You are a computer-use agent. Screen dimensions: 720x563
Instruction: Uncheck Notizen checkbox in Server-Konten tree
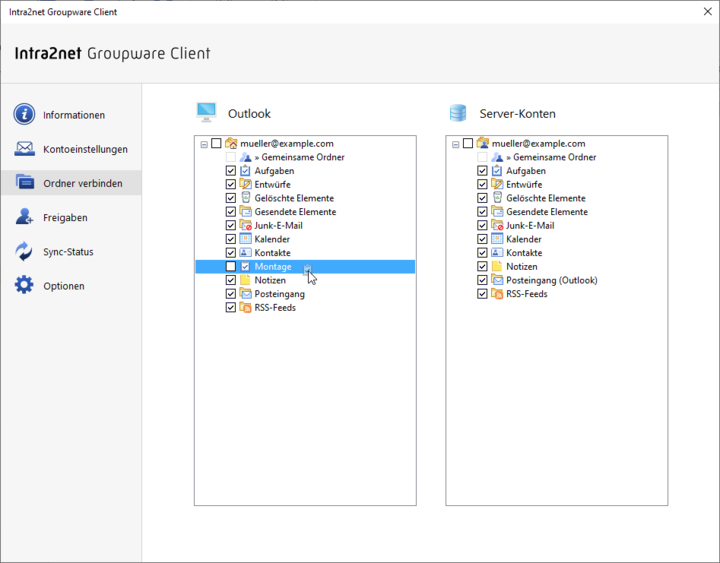click(482, 266)
